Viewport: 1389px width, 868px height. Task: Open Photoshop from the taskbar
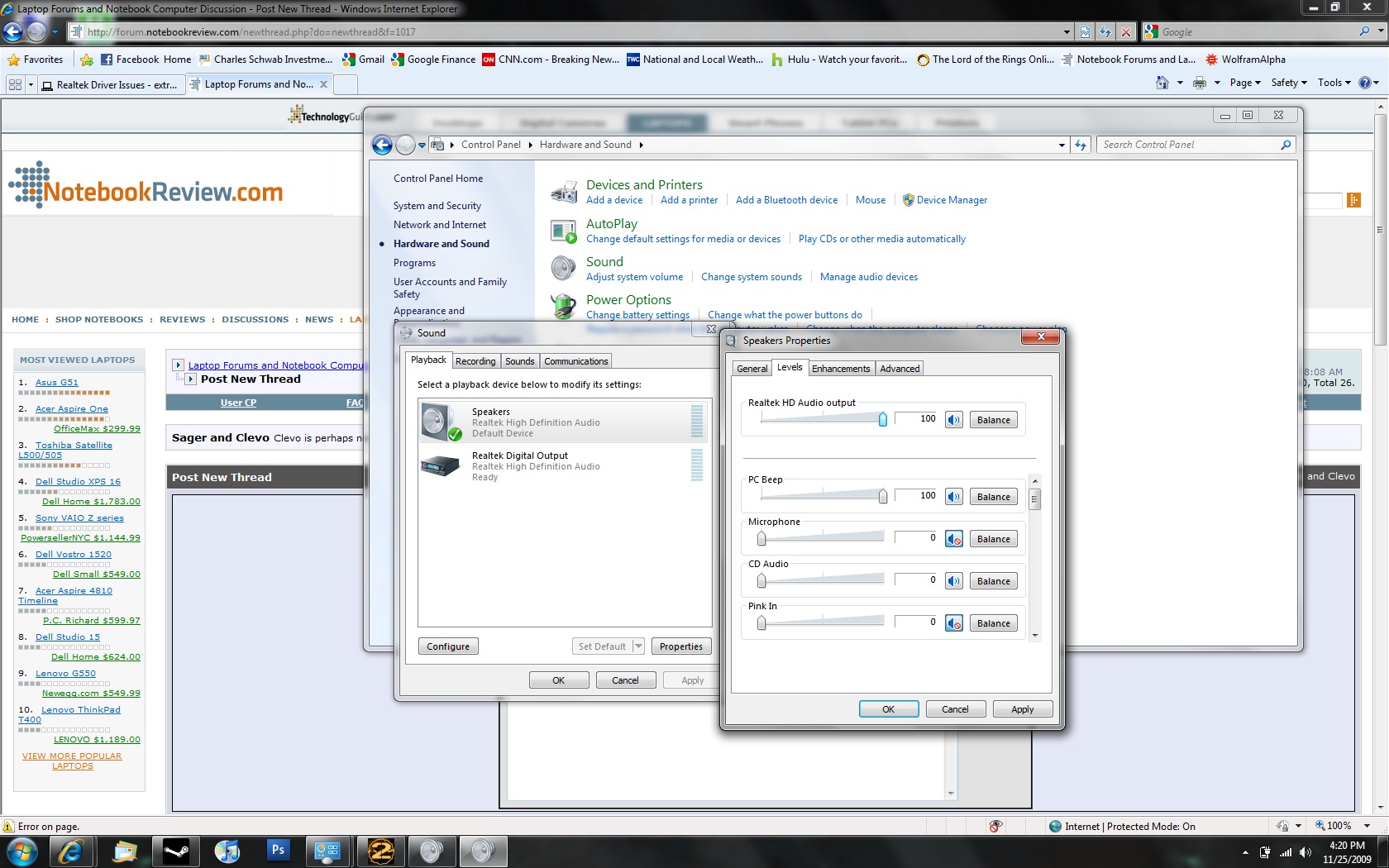(278, 851)
